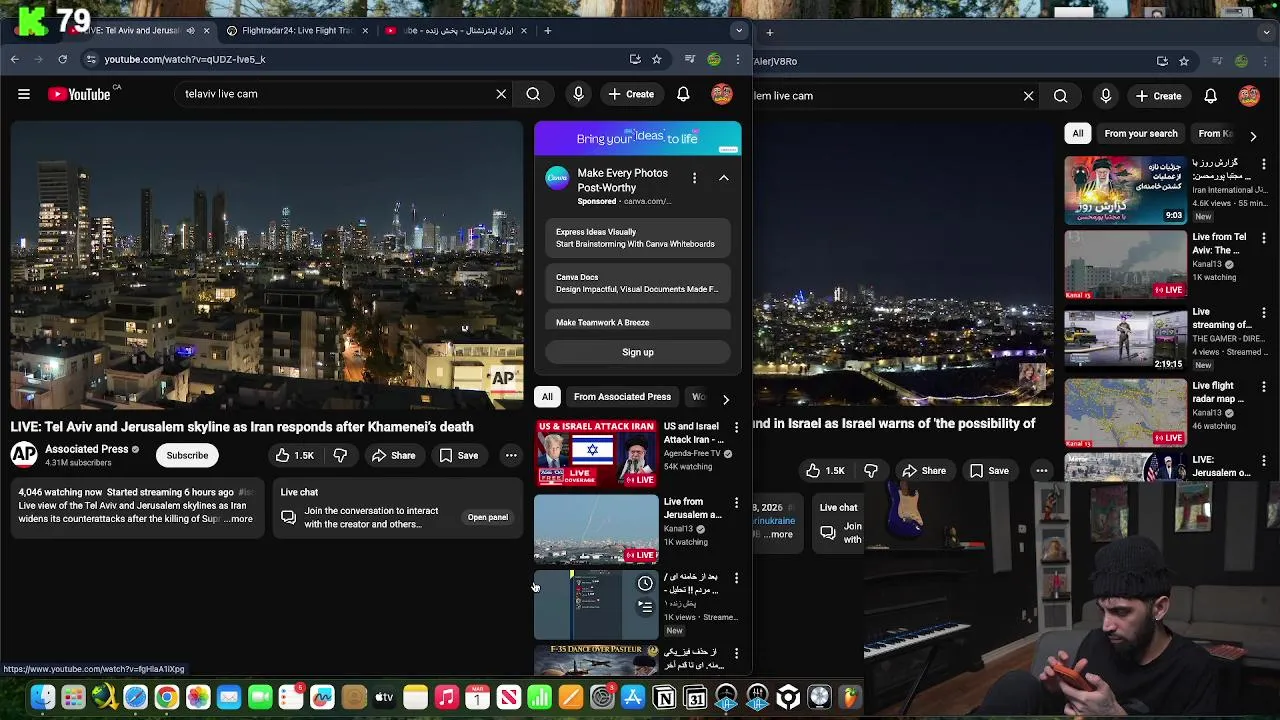Open Safari from the Dock
Viewport: 1280px width, 720px height.
135,697
